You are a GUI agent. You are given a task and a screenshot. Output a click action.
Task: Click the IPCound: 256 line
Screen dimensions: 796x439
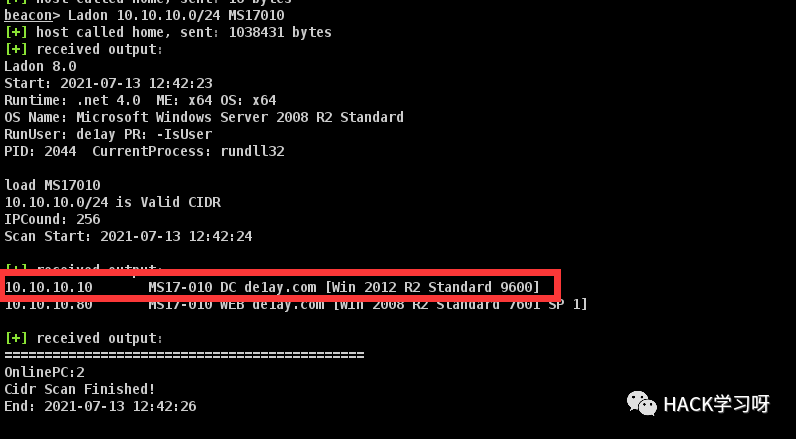coord(52,219)
